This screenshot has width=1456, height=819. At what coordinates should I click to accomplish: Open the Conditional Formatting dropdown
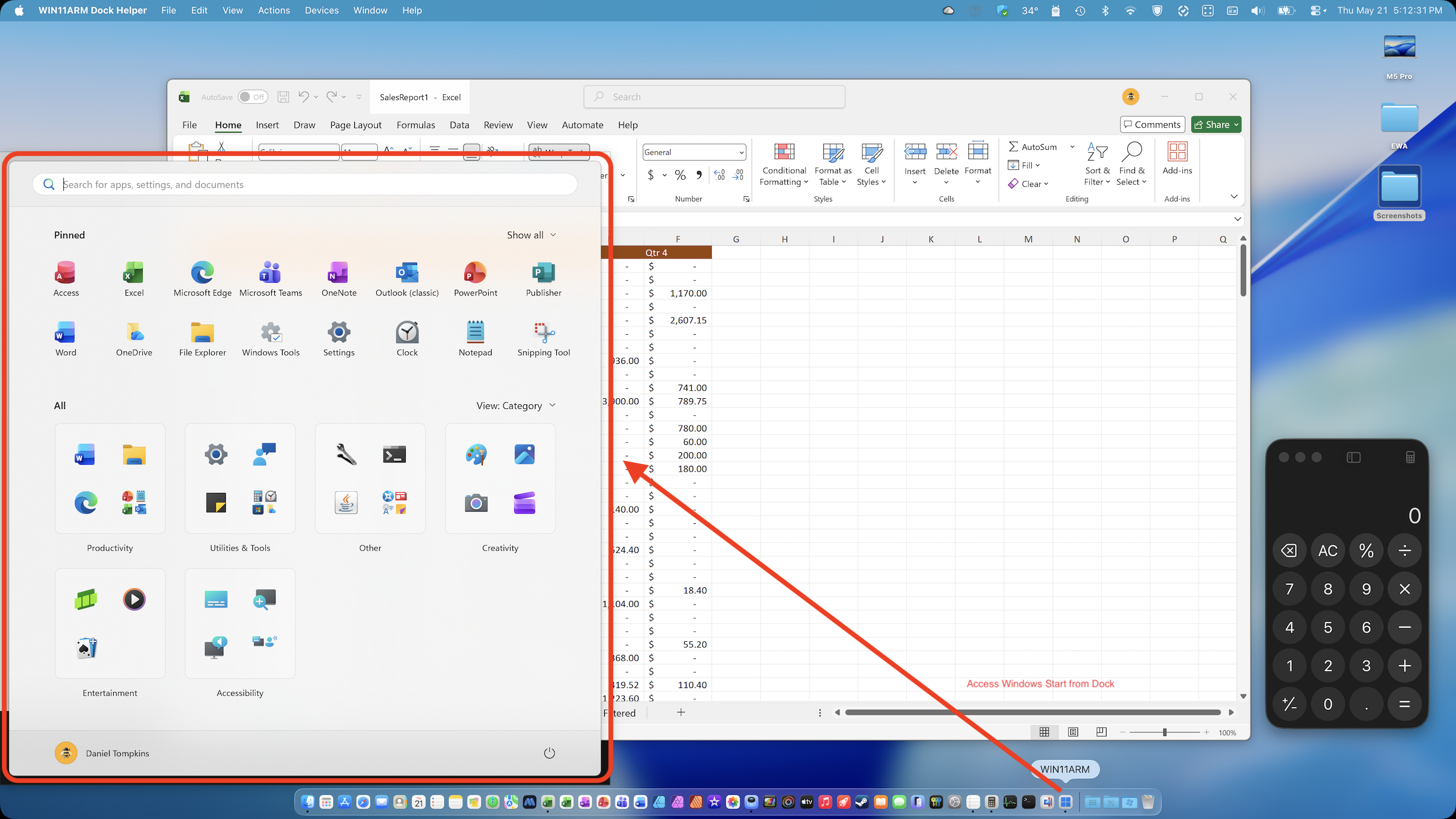click(784, 165)
